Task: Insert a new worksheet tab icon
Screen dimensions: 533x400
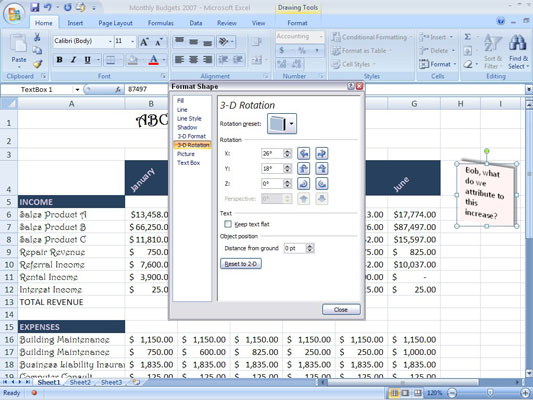Action: [x=136, y=382]
